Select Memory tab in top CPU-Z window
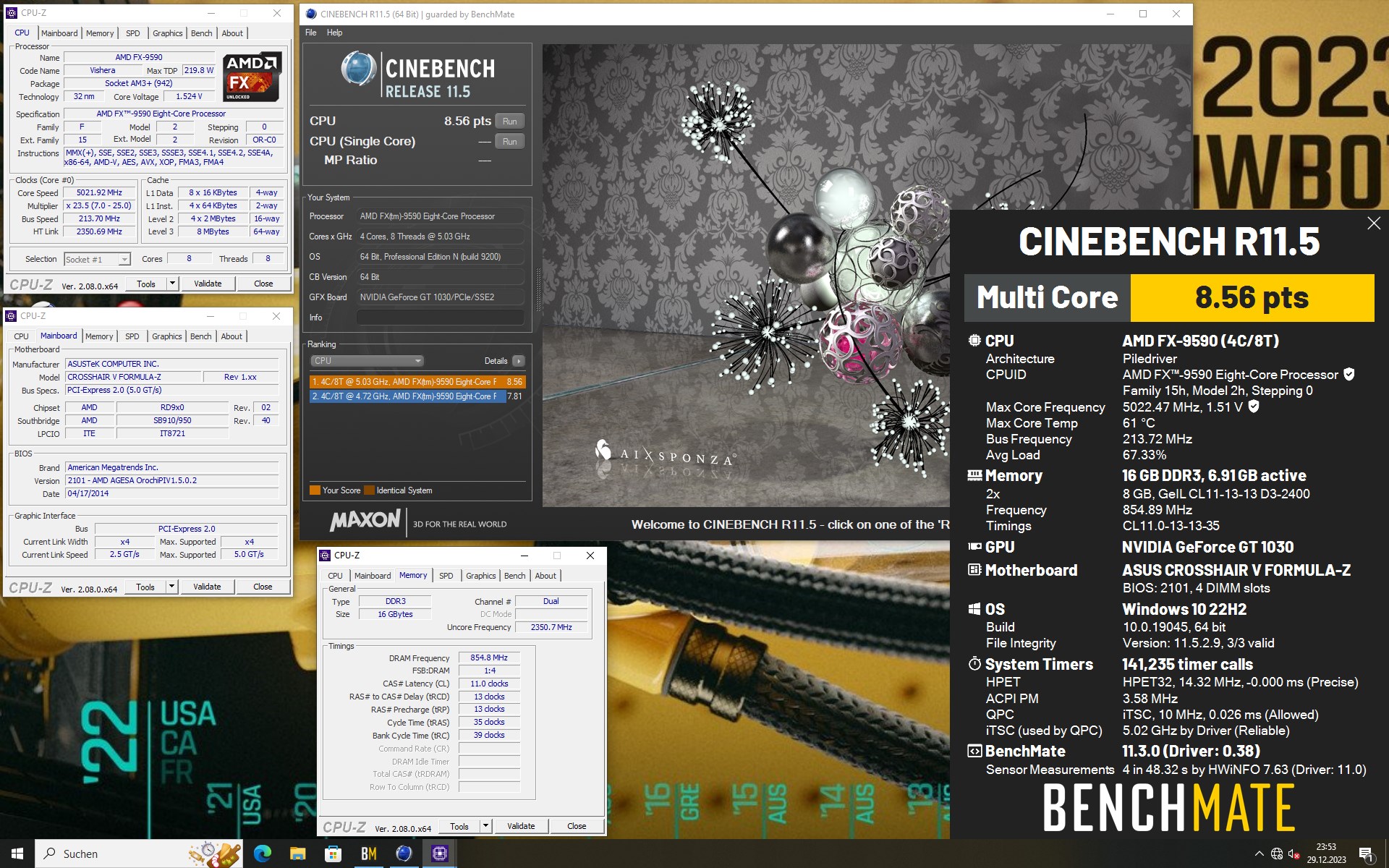The width and height of the screenshot is (1389, 868). tap(100, 33)
